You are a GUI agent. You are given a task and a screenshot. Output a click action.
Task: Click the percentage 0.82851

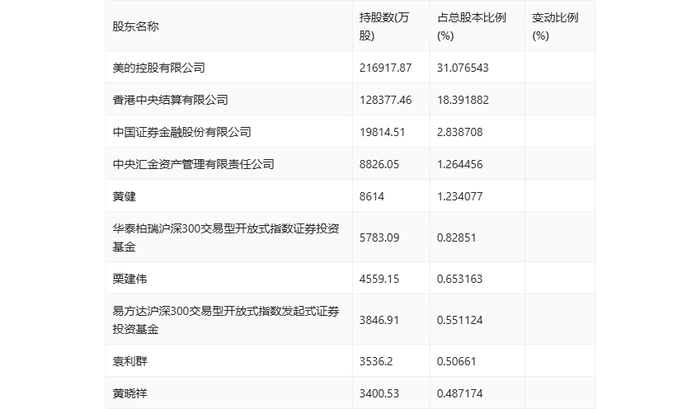pyautogui.click(x=456, y=238)
